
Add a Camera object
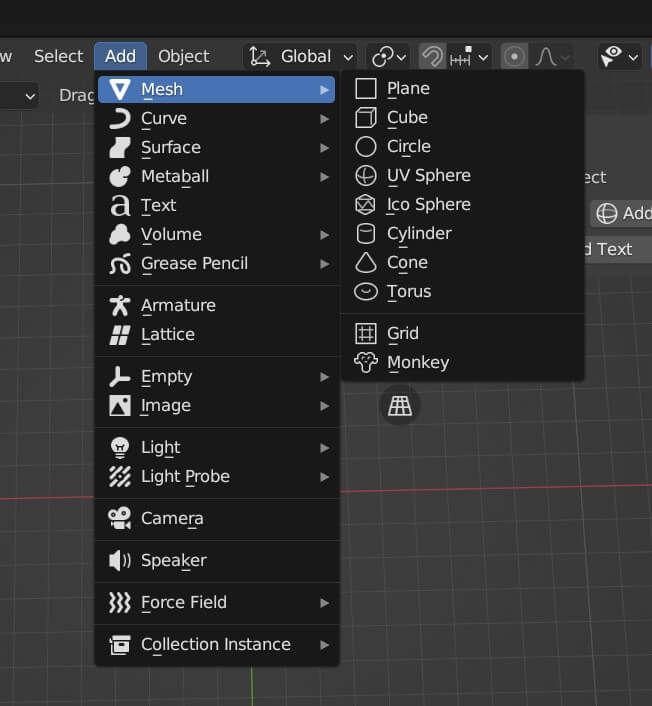pos(171,519)
